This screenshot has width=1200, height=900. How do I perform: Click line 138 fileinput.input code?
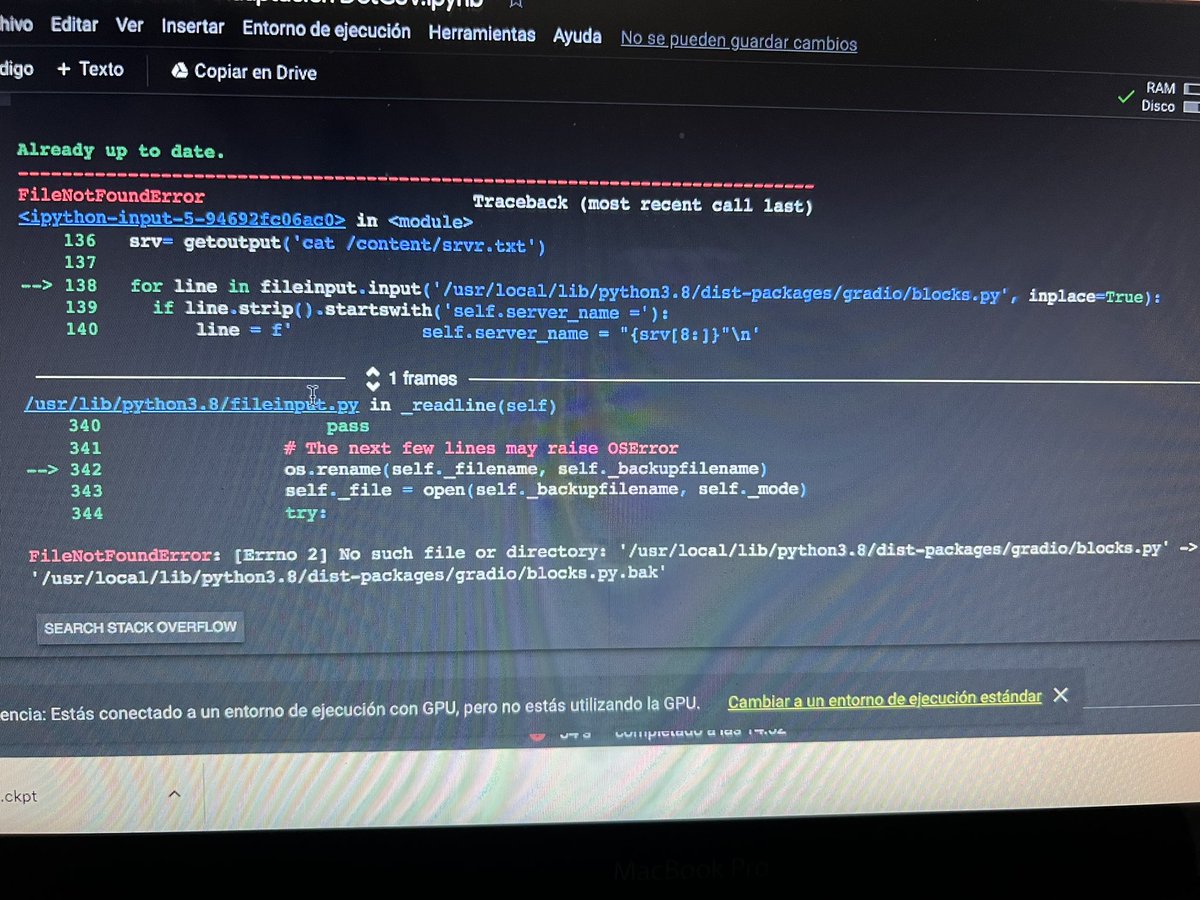(x=646, y=291)
